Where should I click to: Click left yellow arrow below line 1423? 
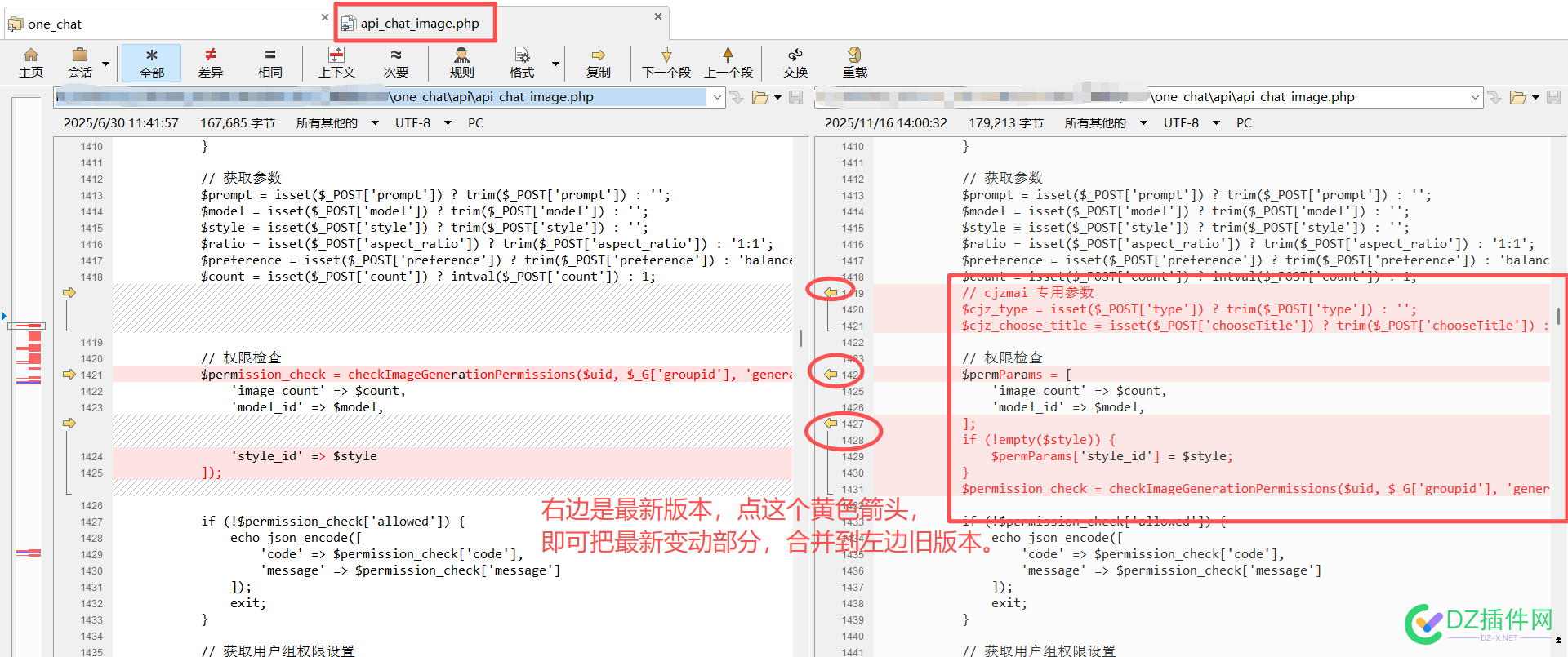pos(69,423)
